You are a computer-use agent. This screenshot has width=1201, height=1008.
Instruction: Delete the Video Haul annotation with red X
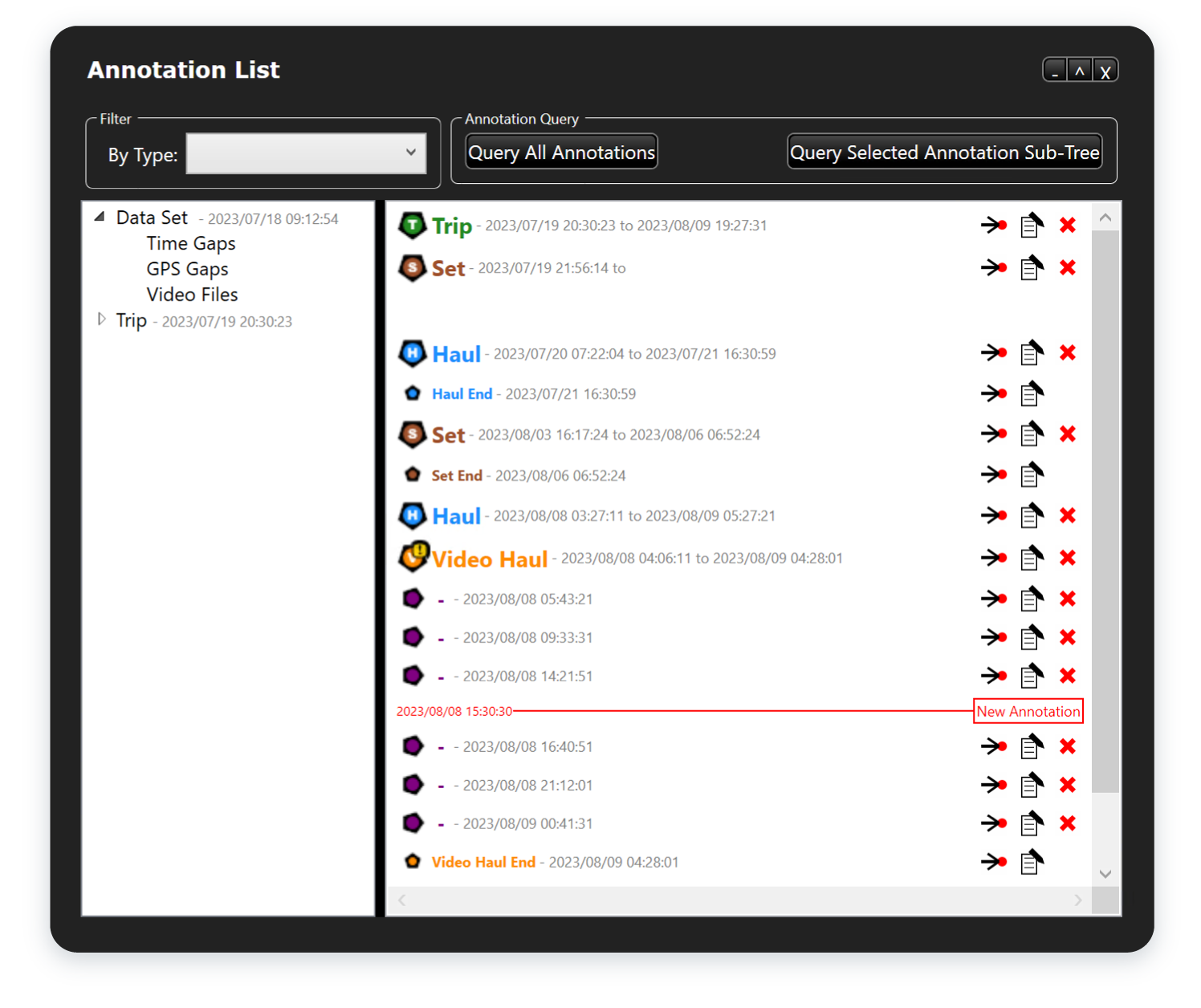pos(1067,558)
